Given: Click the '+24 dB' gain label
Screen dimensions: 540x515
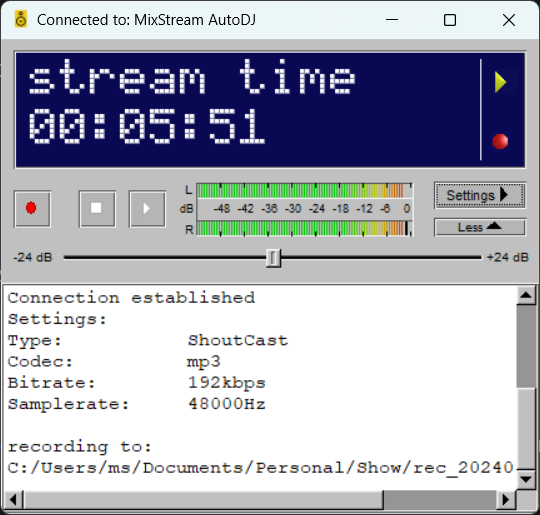Looking at the screenshot, I should pos(507,258).
